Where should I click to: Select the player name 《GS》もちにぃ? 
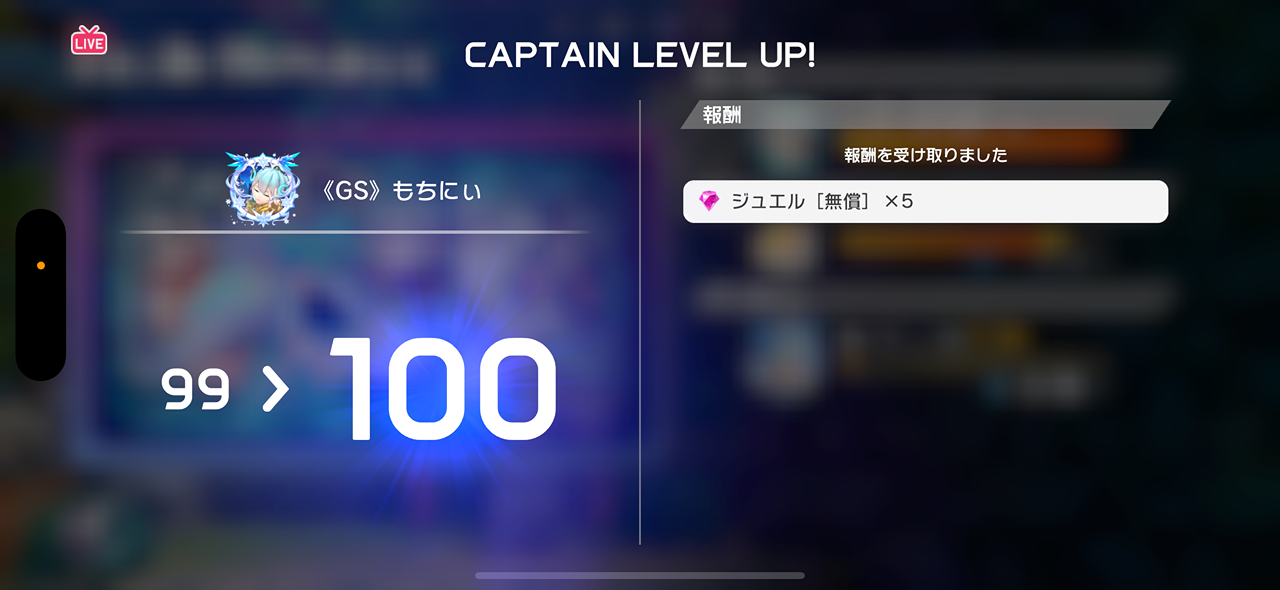pyautogui.click(x=401, y=191)
